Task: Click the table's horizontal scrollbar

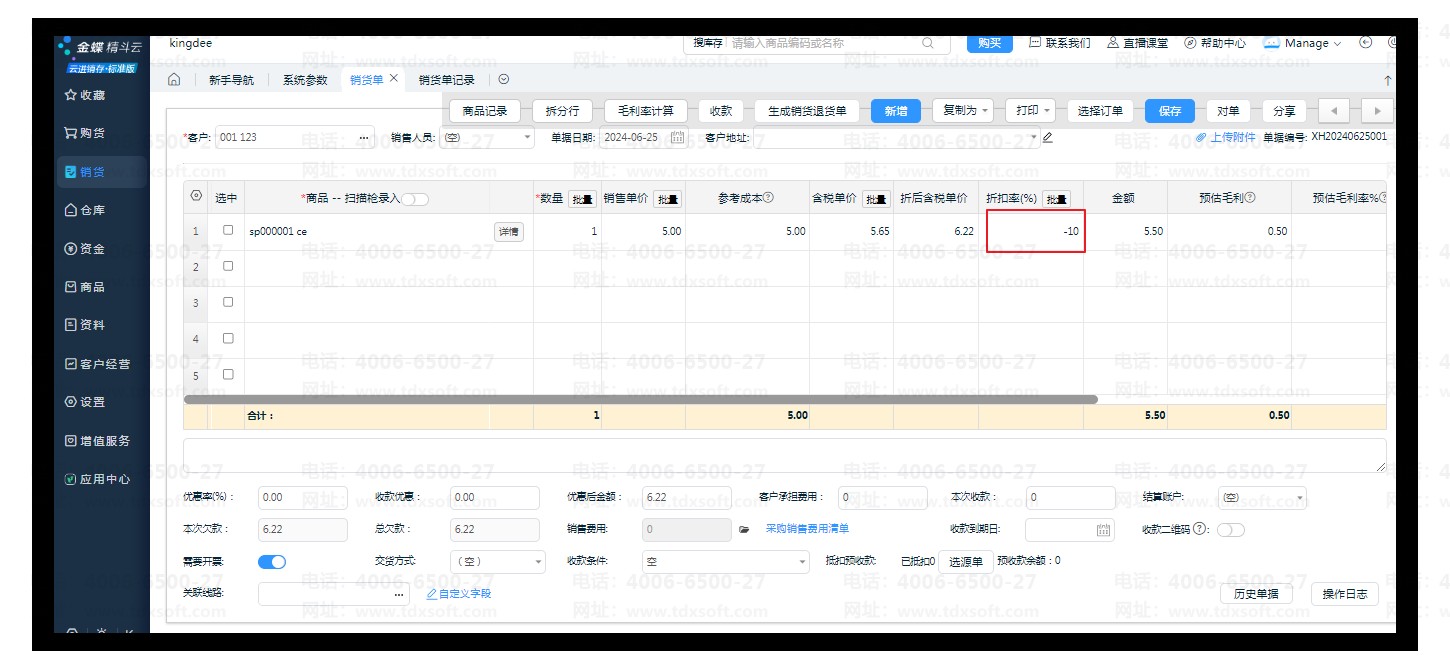Action: point(640,399)
